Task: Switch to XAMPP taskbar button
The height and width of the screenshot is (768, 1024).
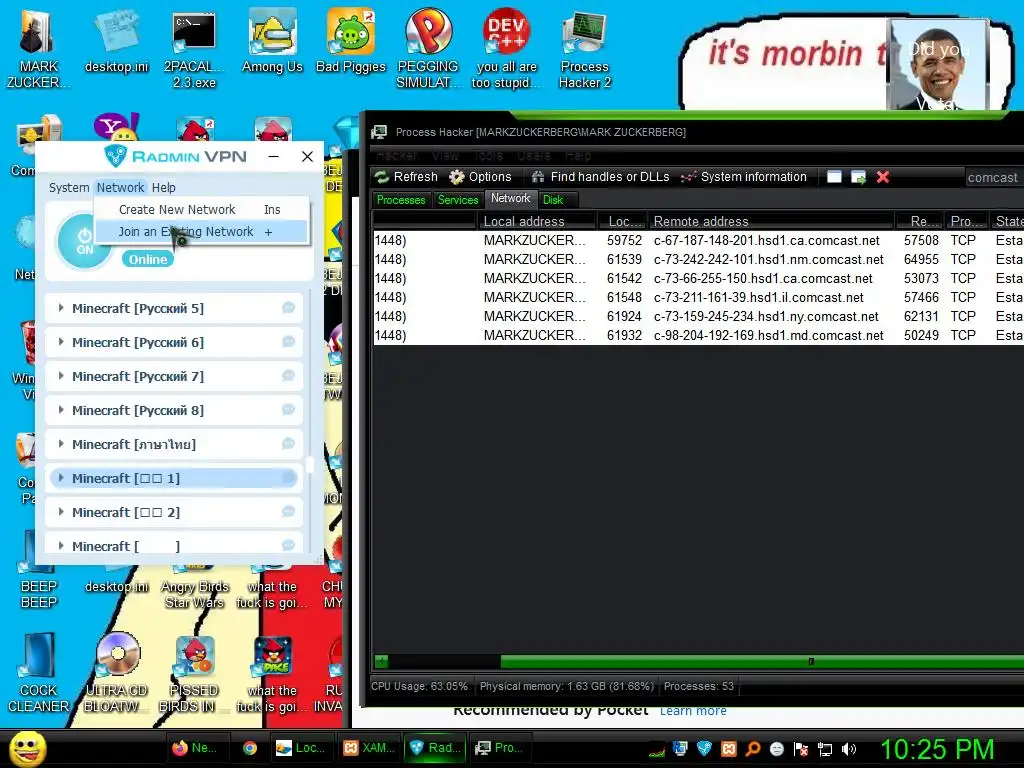Action: pos(369,748)
